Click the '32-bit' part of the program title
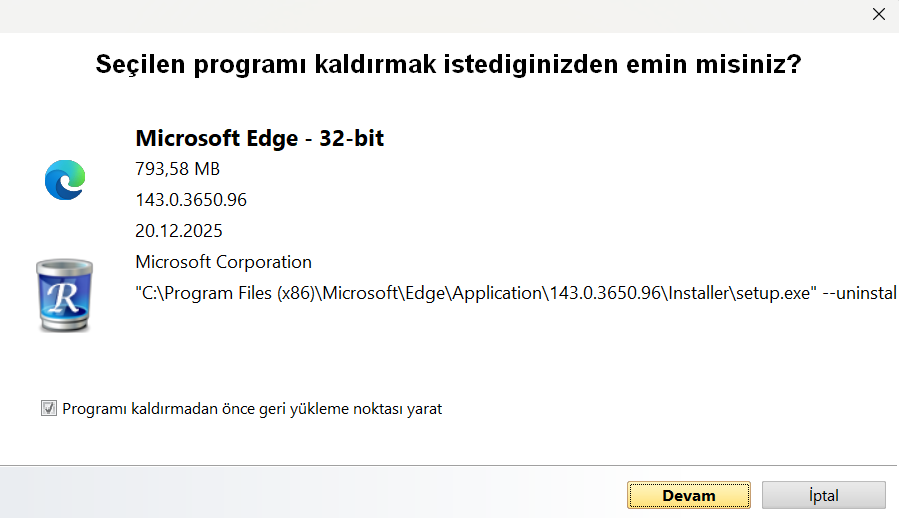Viewport: 899px width, 518px height. pos(351,138)
